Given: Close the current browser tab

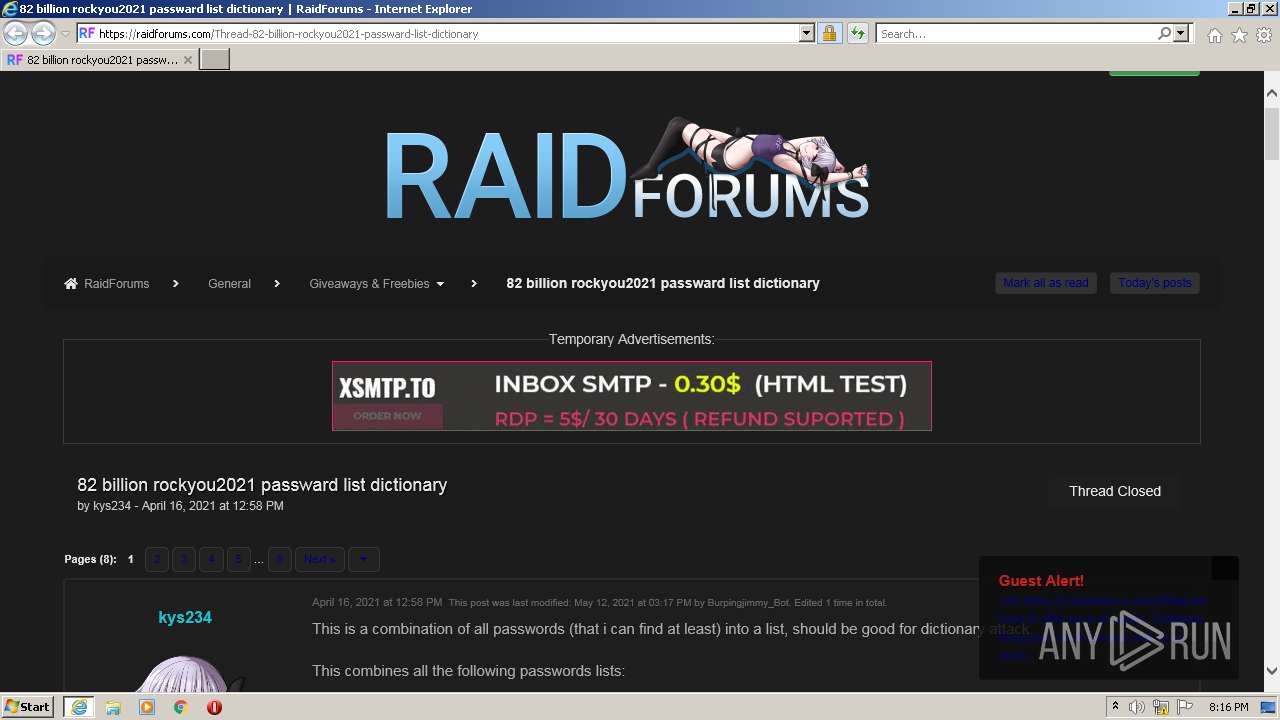Looking at the screenshot, I should (187, 60).
